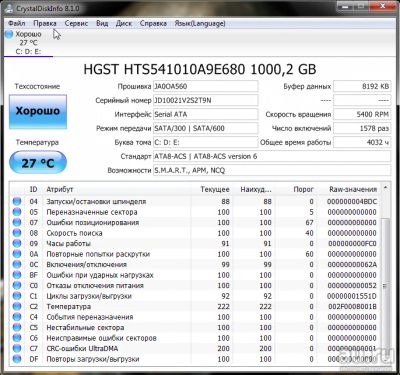Select the Скорость поиска attribute row
400x375 pixels.
(x=196, y=233)
